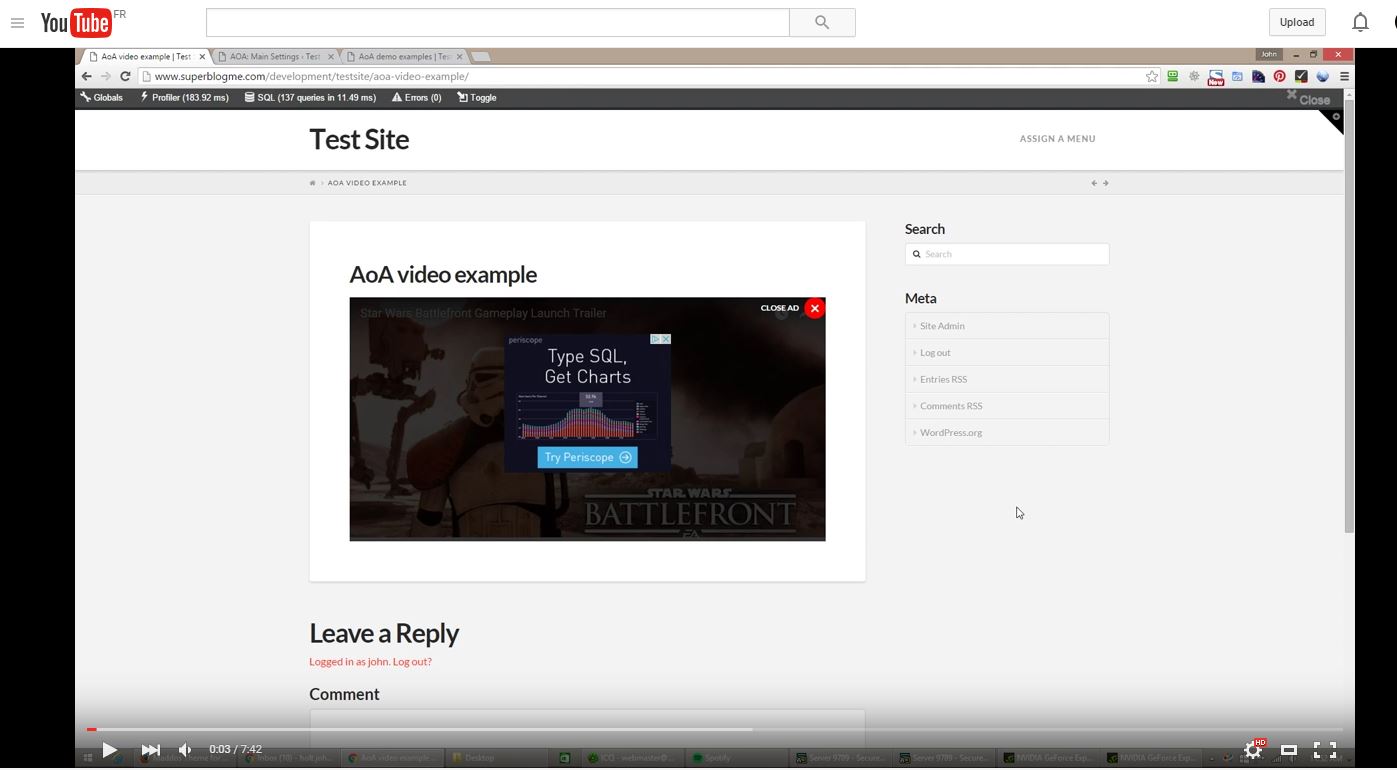Viewport: 1397px width, 770px height.
Task: Go to previous post arrow
Action: 1094,183
